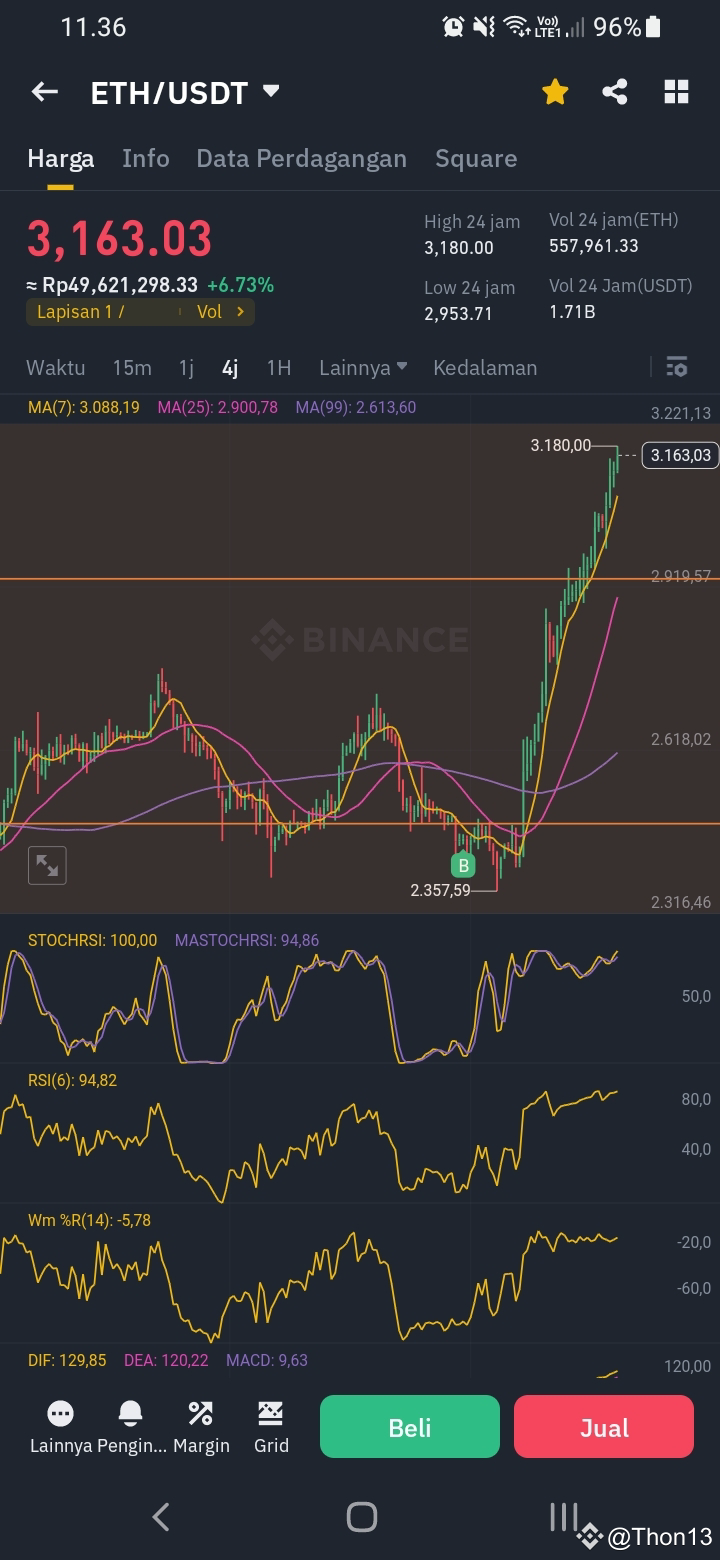Tap the MA(7) indicator value
The width and height of the screenshot is (720, 1560).
coord(84,407)
